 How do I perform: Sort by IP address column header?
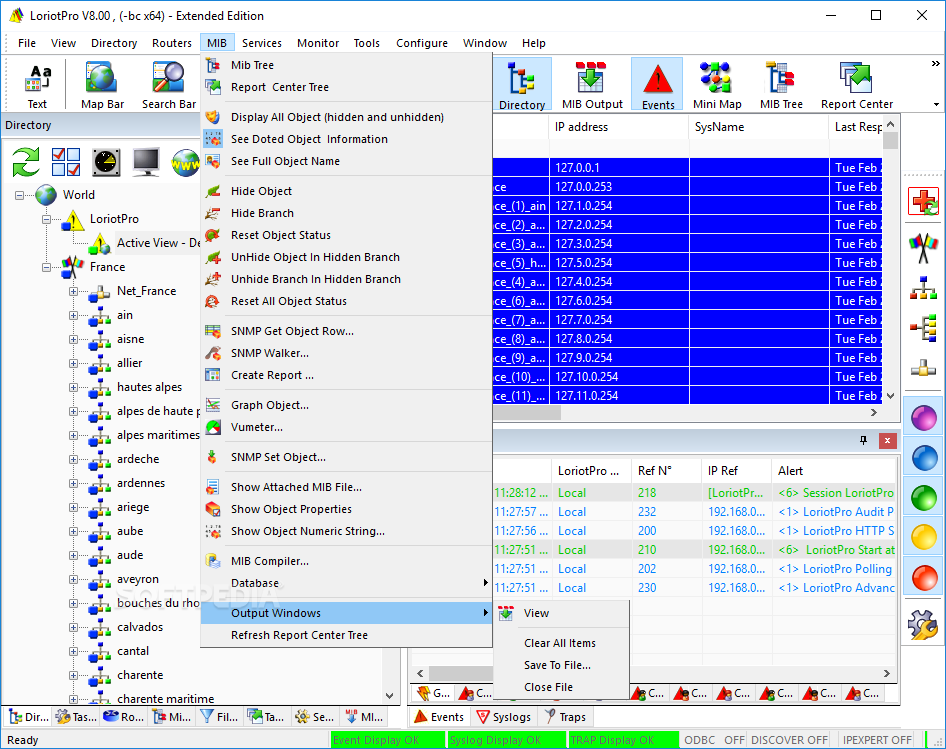click(618, 127)
